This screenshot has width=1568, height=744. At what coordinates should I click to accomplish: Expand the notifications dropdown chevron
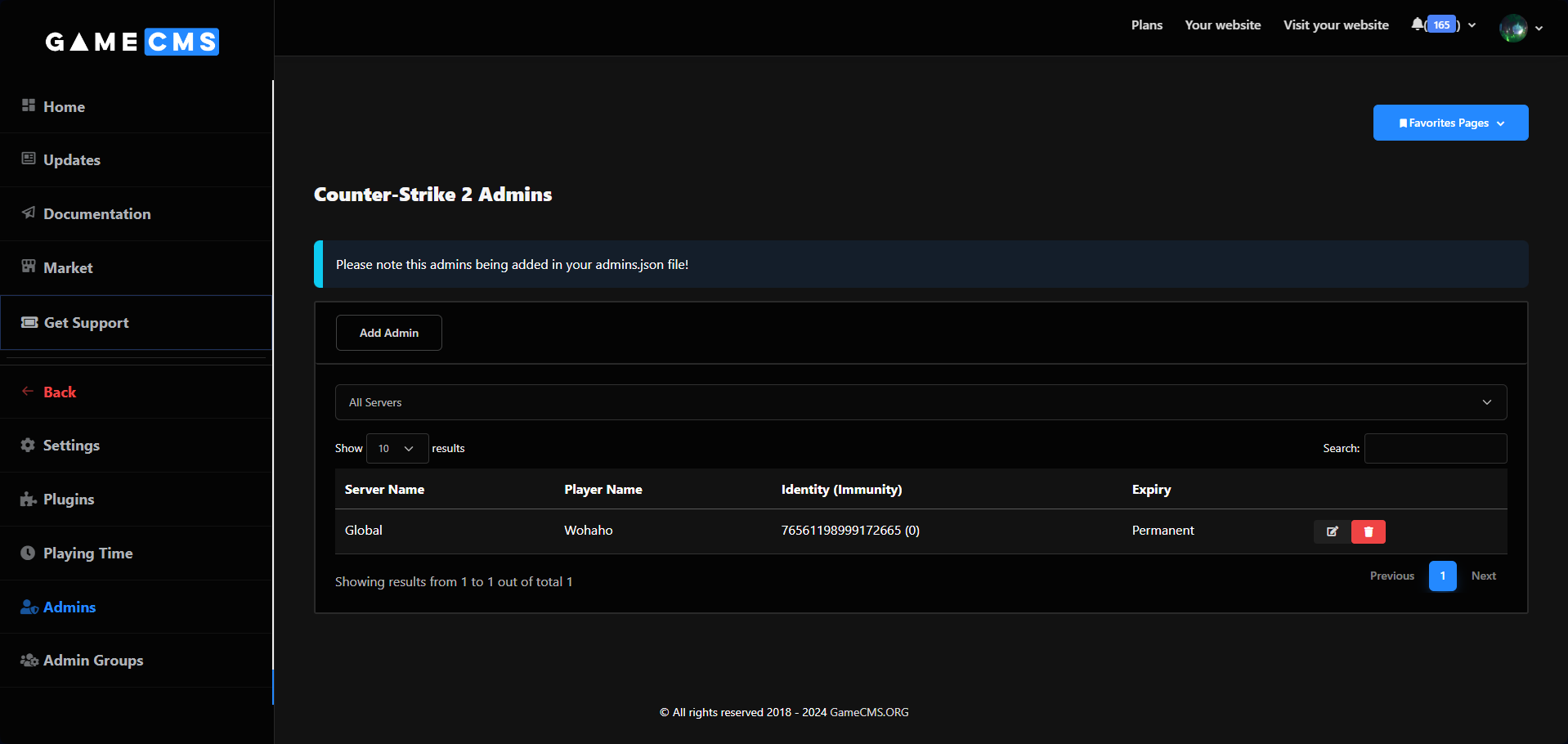pos(1472,25)
